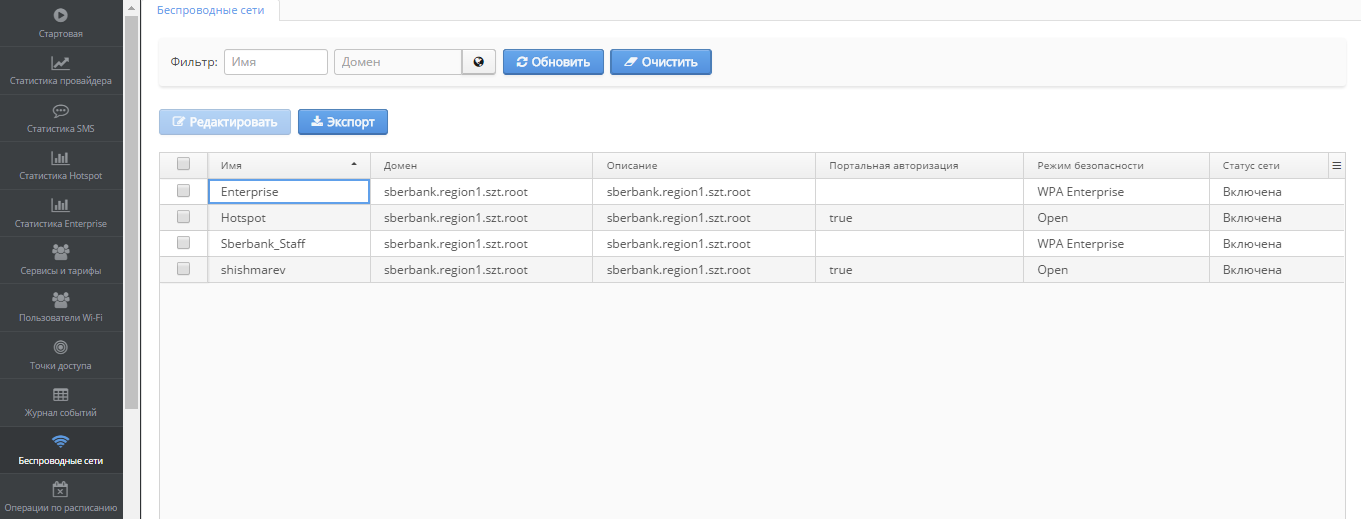The width and height of the screenshot is (1361, 519).
Task: Sort by Имя column header
Action: pyautogui.click(x=288, y=165)
